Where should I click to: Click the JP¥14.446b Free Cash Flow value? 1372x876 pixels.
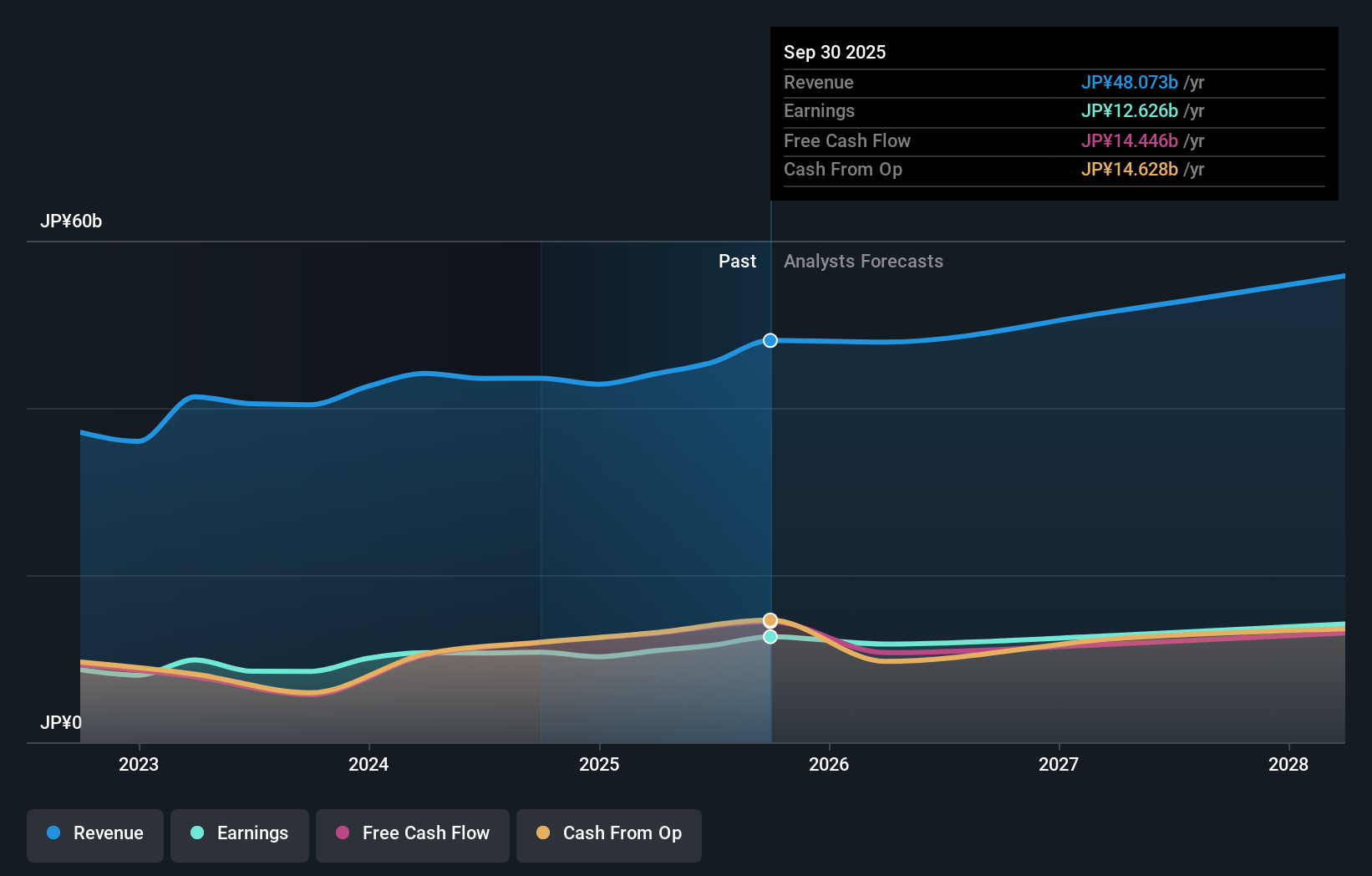pos(1131,140)
